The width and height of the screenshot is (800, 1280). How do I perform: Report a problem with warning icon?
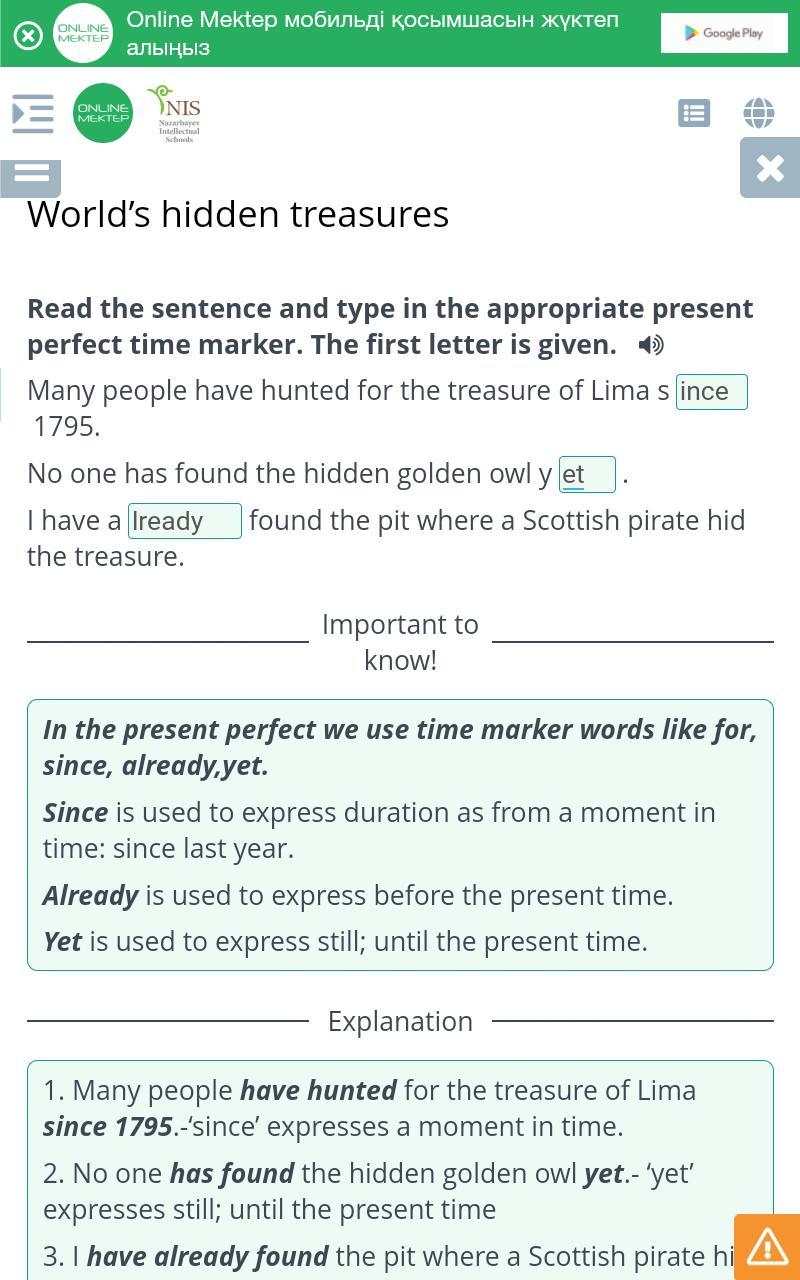click(x=767, y=1246)
